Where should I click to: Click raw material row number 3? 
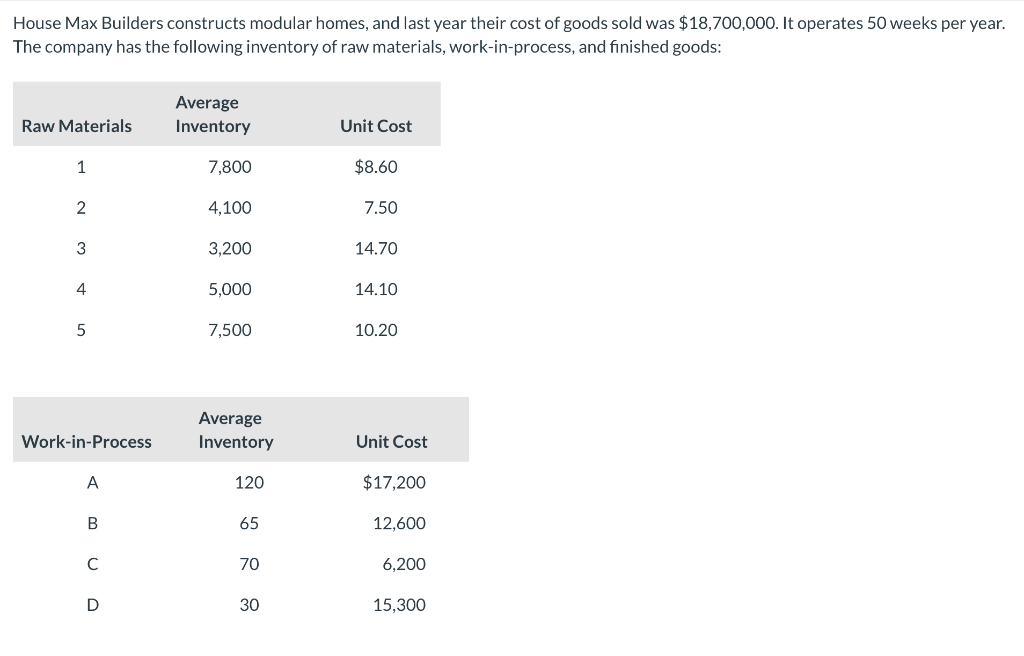click(x=81, y=248)
